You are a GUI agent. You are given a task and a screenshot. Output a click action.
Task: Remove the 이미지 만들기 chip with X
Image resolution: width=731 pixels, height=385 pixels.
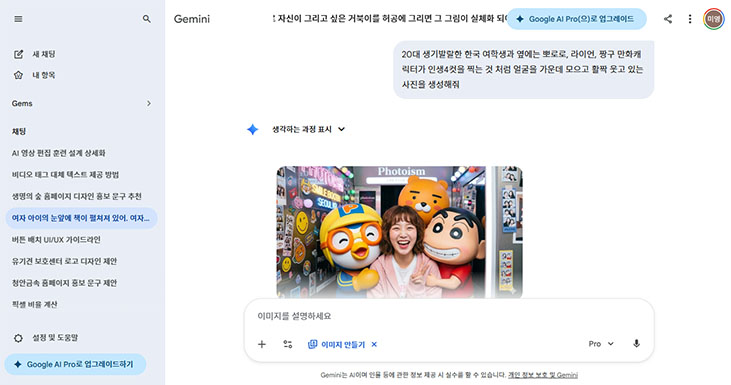[x=374, y=344]
